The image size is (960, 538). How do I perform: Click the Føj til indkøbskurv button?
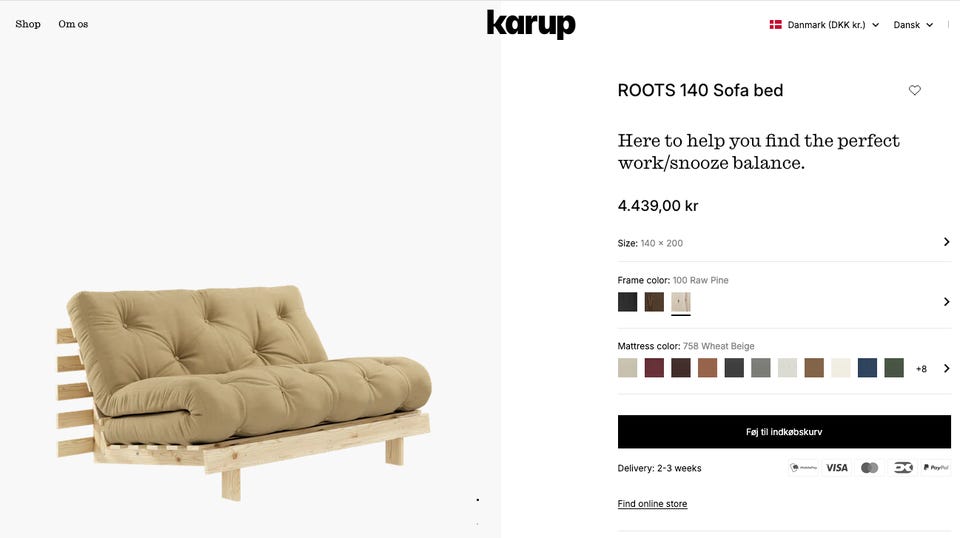click(x=784, y=432)
